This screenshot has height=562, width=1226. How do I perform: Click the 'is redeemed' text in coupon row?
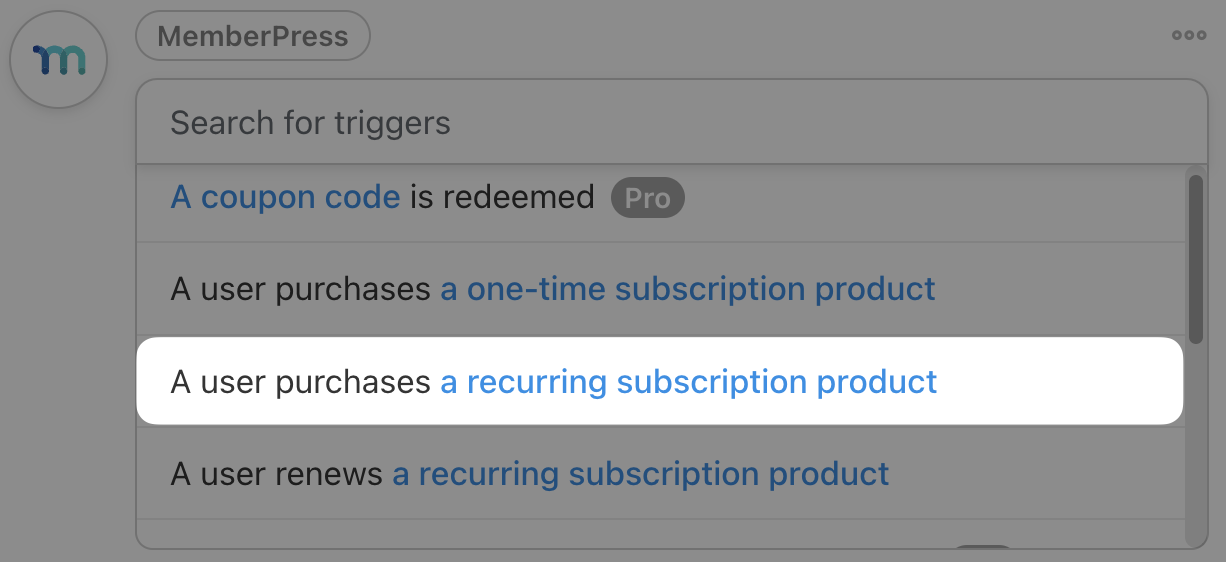pos(502,197)
